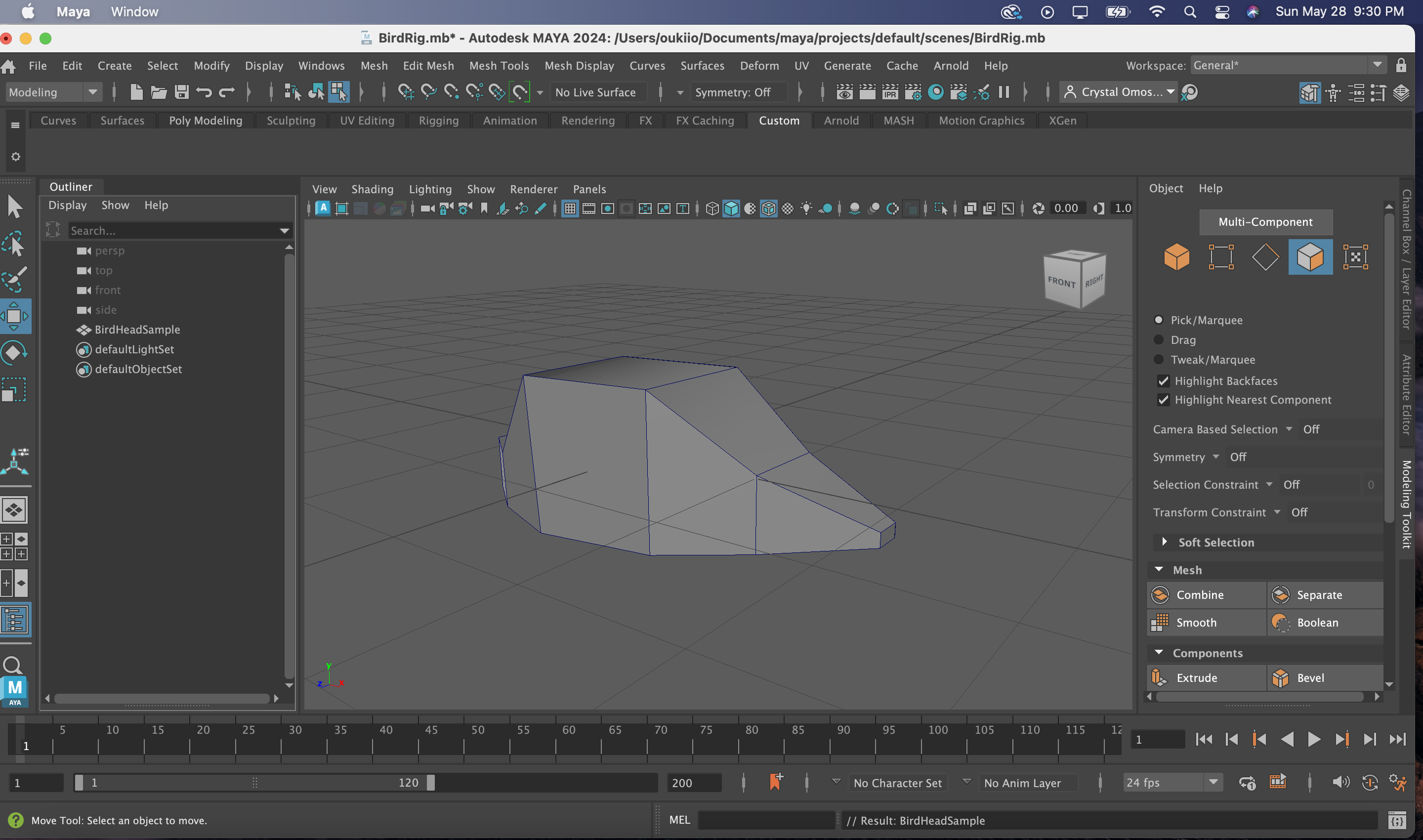Open the Mesh Tools menu

pos(499,66)
